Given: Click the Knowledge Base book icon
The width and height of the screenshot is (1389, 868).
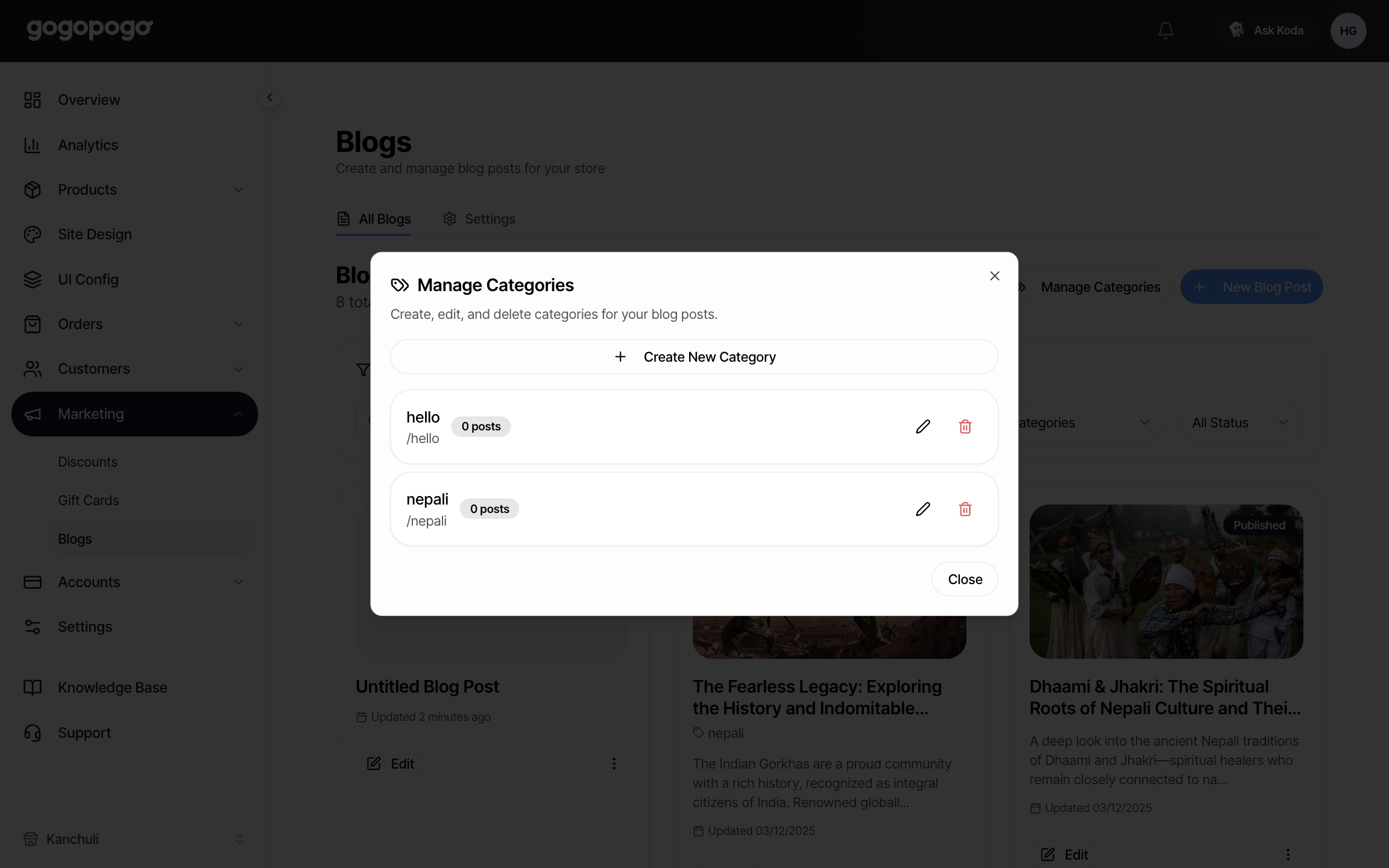Looking at the screenshot, I should [33, 688].
